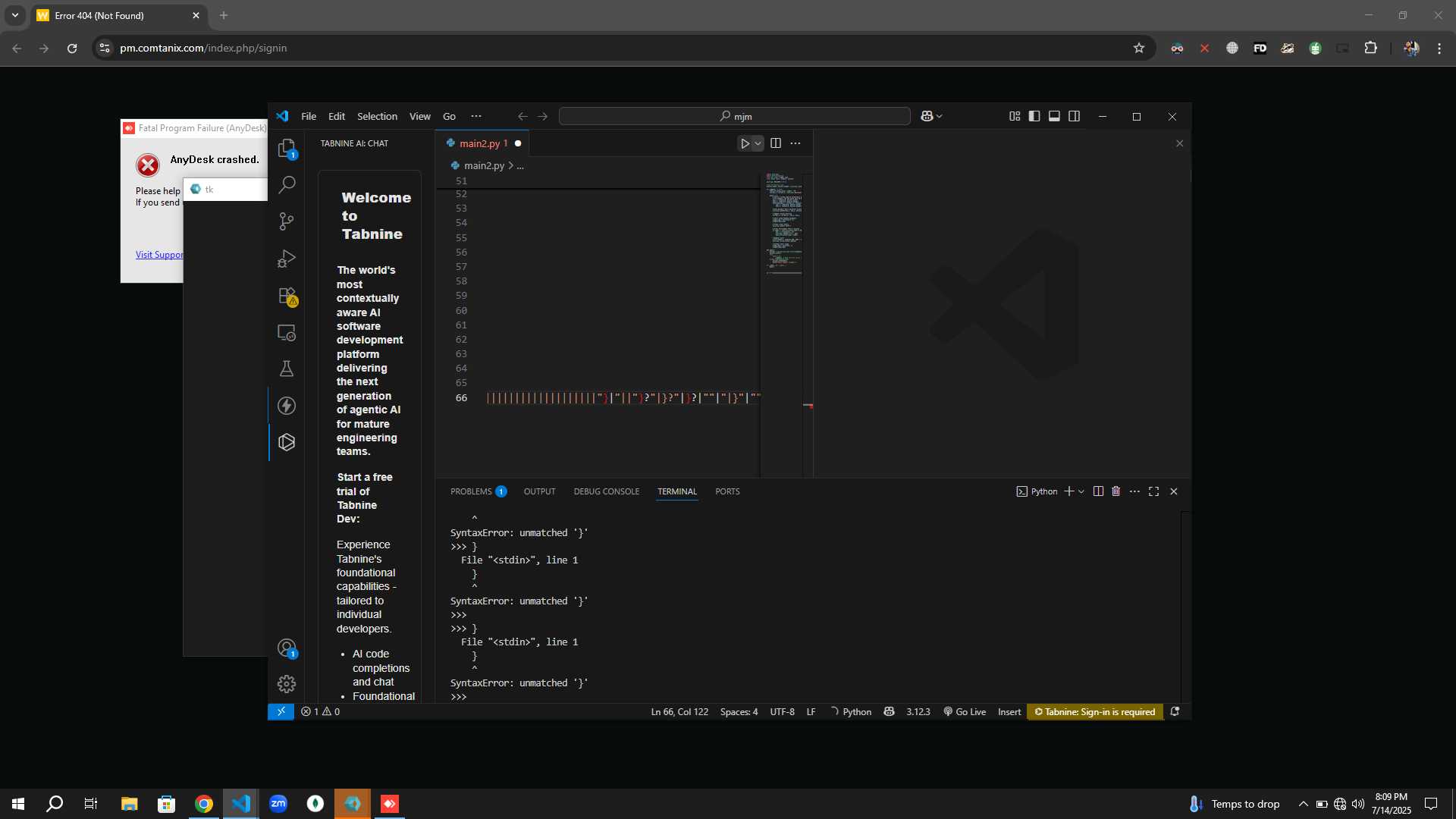Open the Explorer view in VS Code
This screenshot has height=819, width=1456.
click(287, 148)
